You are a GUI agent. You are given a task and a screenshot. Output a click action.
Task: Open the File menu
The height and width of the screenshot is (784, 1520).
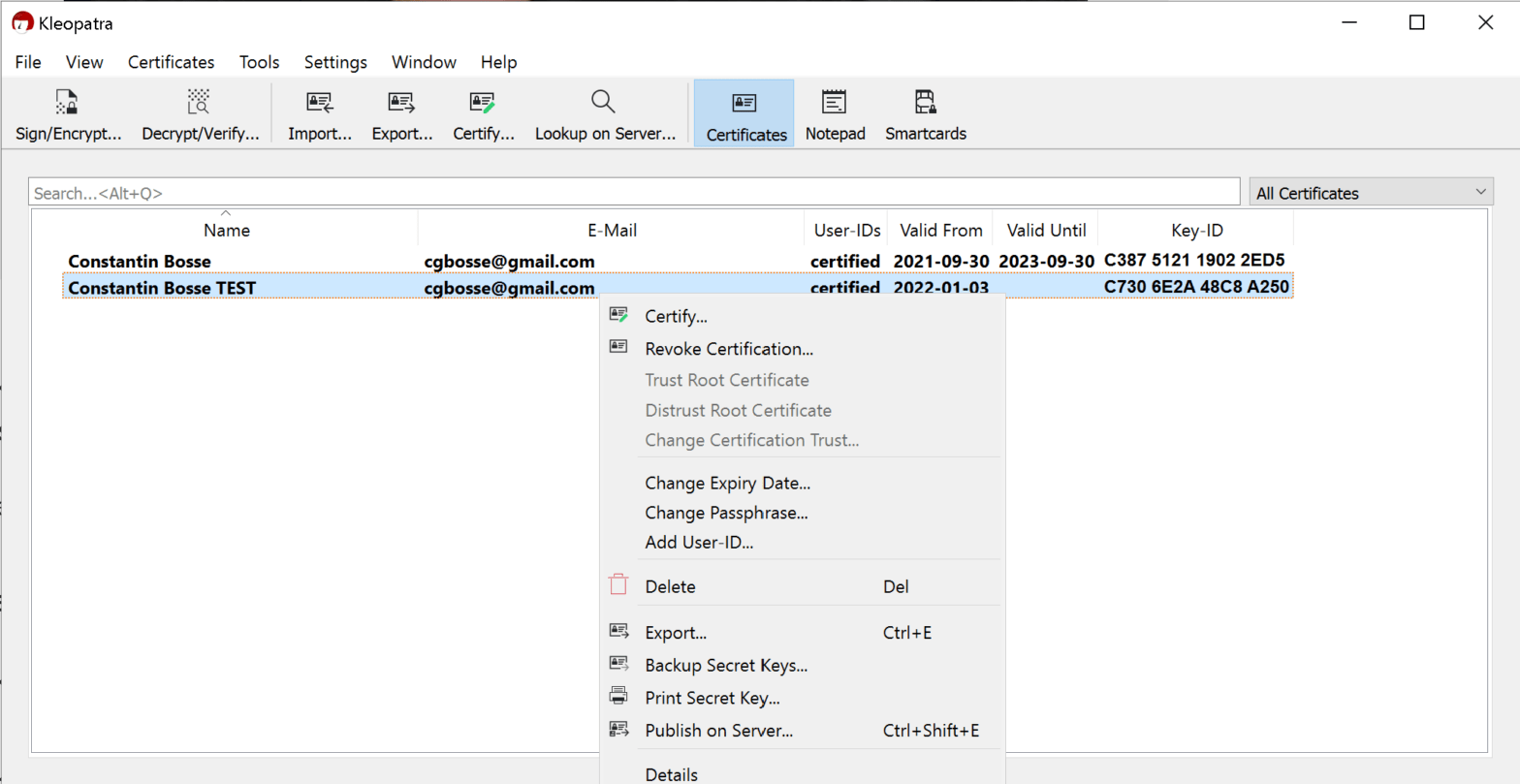point(28,62)
